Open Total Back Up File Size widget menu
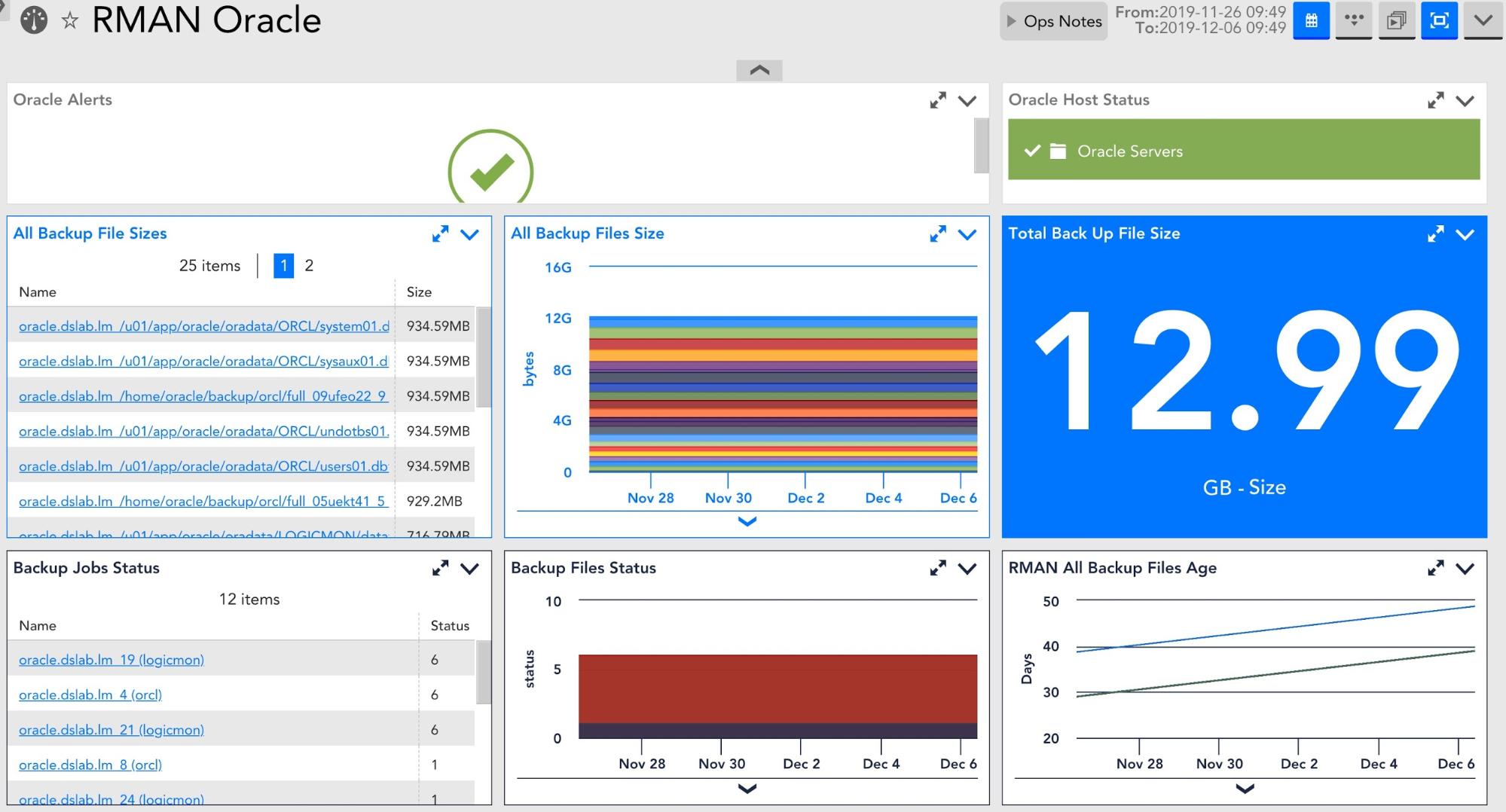This screenshot has height=812, width=1506. coord(1465,235)
